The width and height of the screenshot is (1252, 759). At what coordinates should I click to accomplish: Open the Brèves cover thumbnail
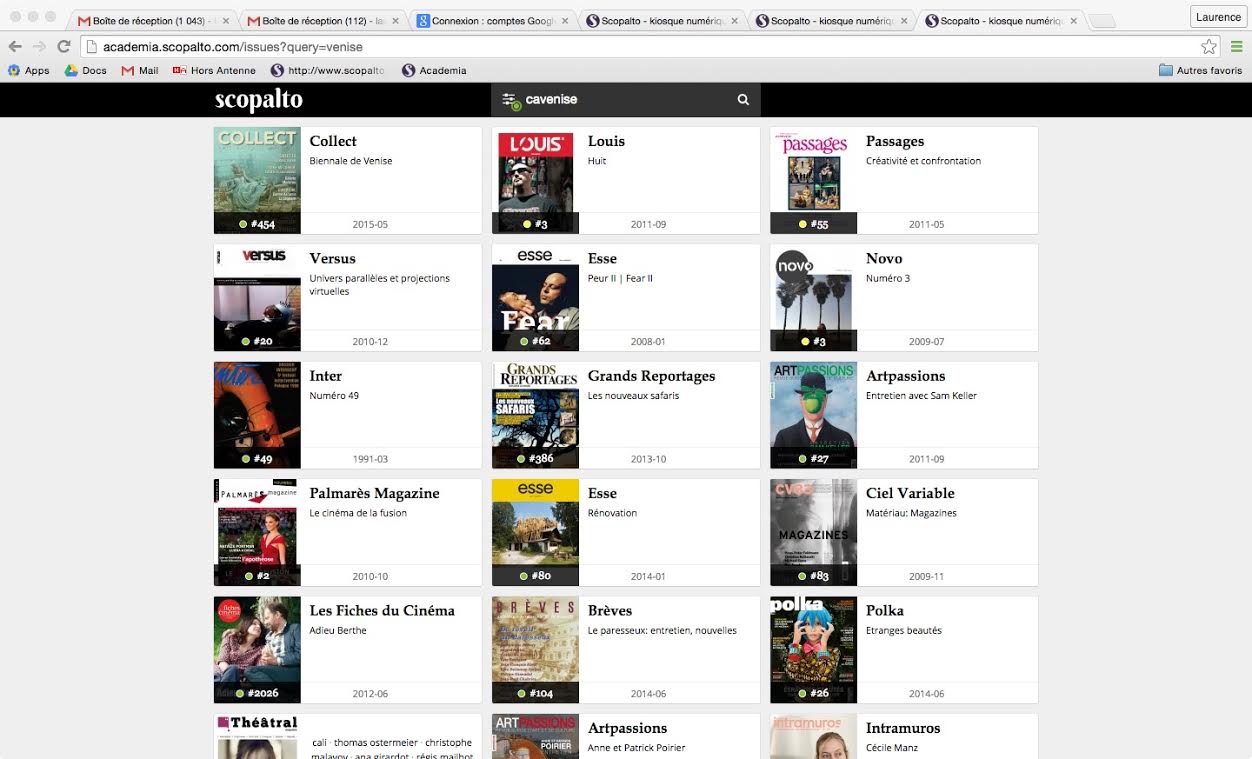[535, 650]
